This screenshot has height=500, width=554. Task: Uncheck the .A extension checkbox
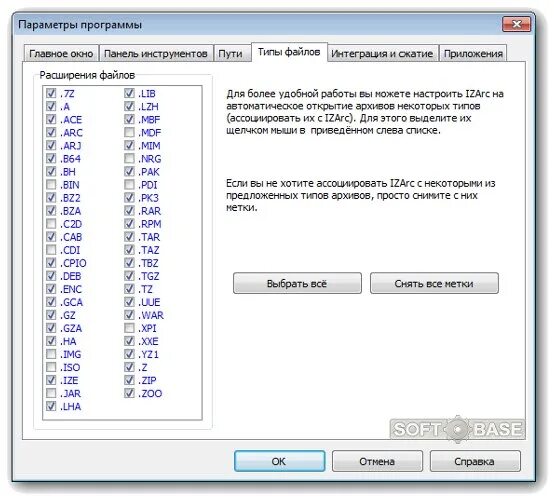(x=51, y=106)
